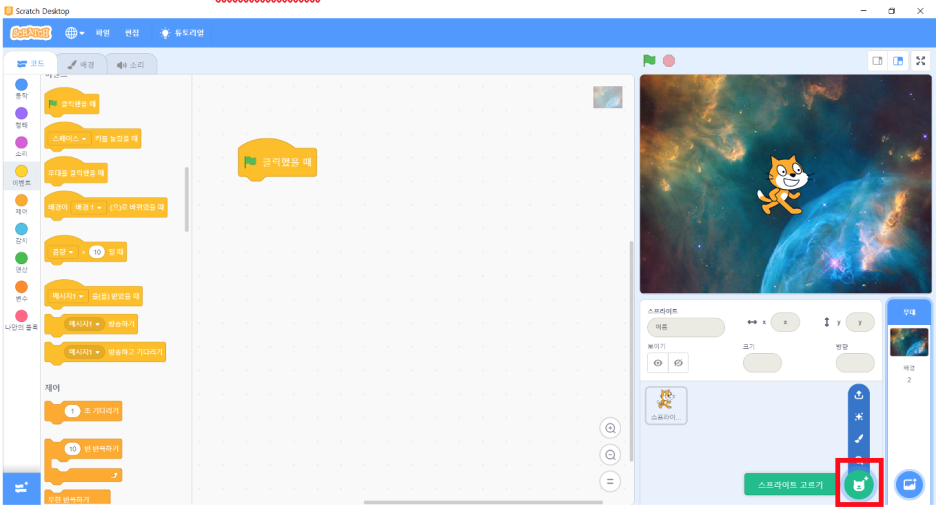Open 메시지1 dropdown in 방송하기 block
The height and width of the screenshot is (509, 936).
(84, 324)
